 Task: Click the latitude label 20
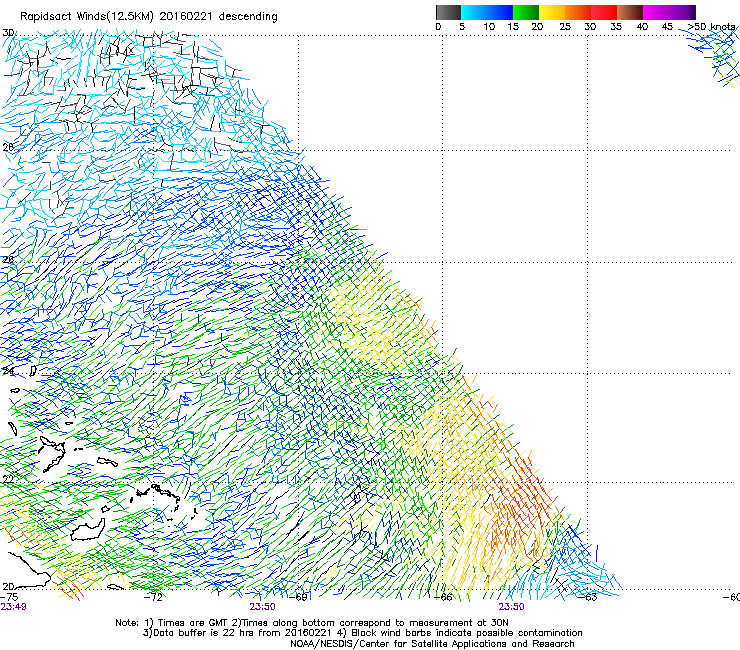coord(8,586)
